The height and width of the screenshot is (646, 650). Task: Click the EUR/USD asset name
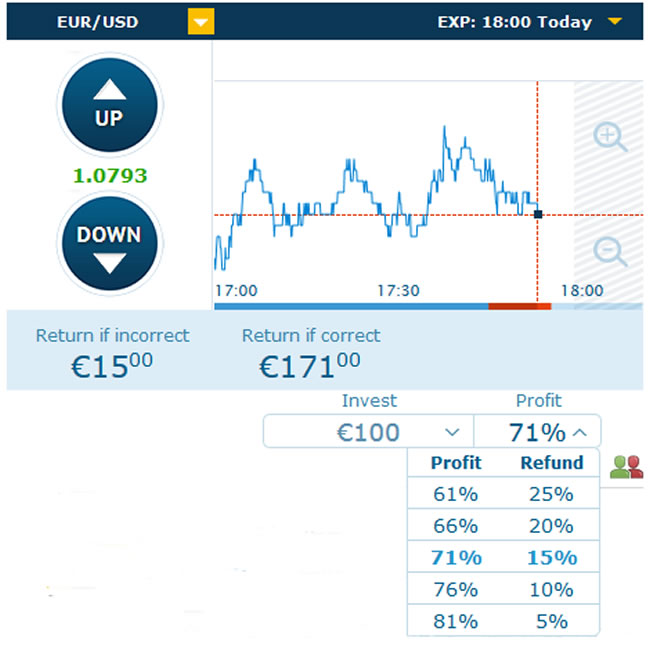tap(97, 22)
